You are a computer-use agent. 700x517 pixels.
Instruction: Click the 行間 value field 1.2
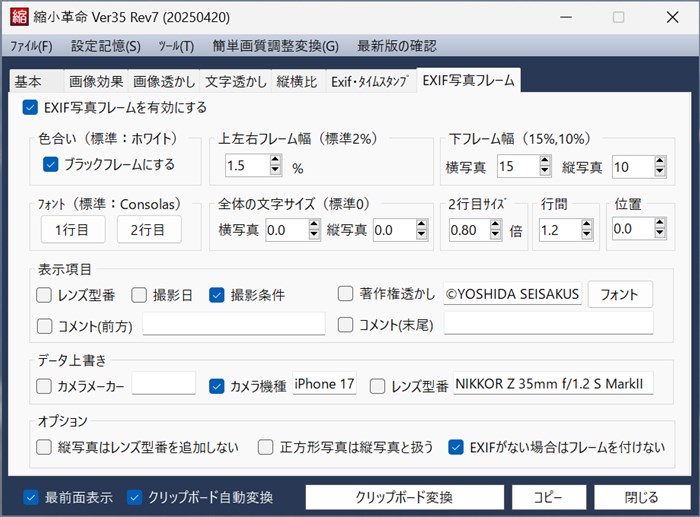(x=561, y=229)
